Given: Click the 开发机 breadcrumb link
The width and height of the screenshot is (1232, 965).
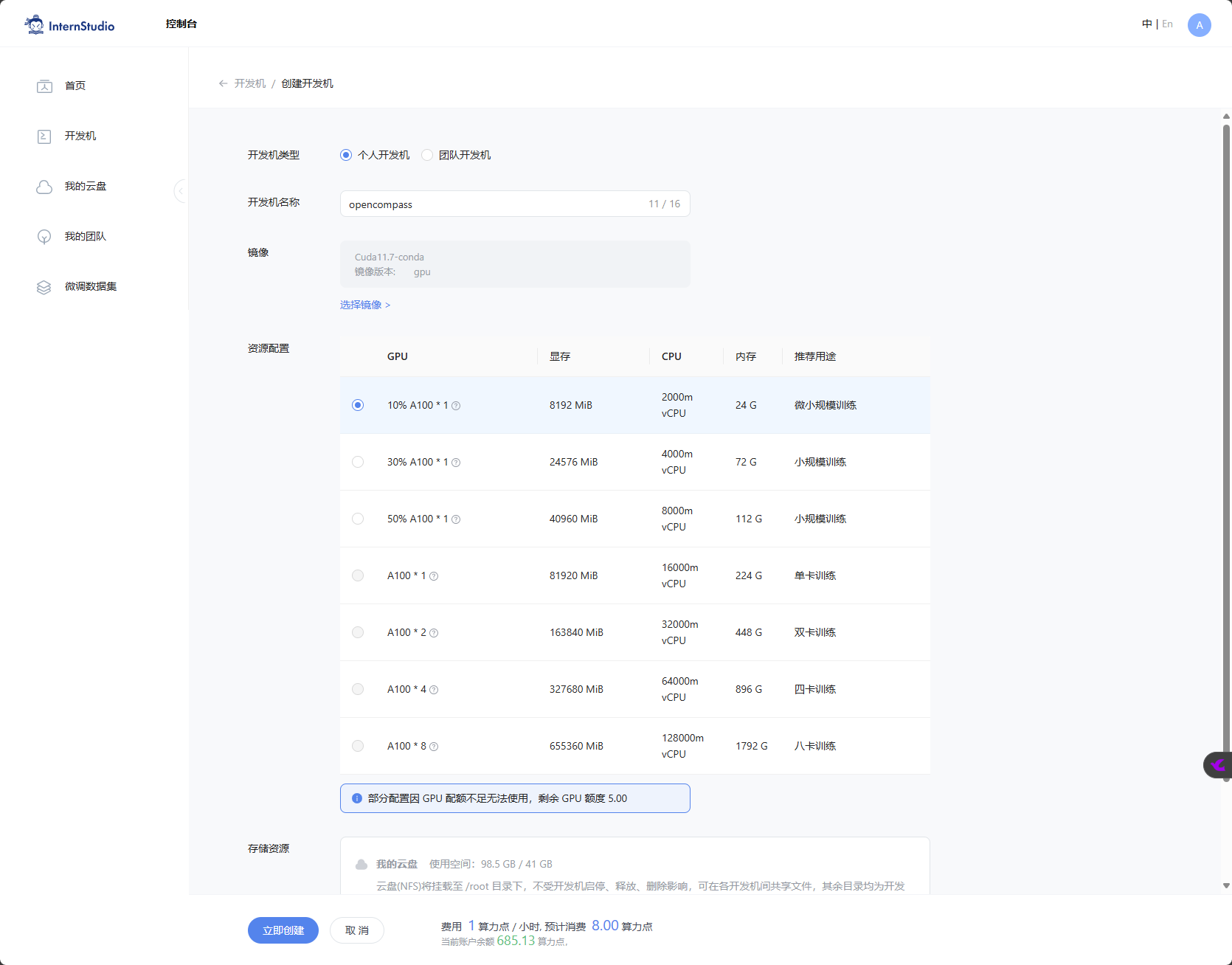Looking at the screenshot, I should 250,83.
